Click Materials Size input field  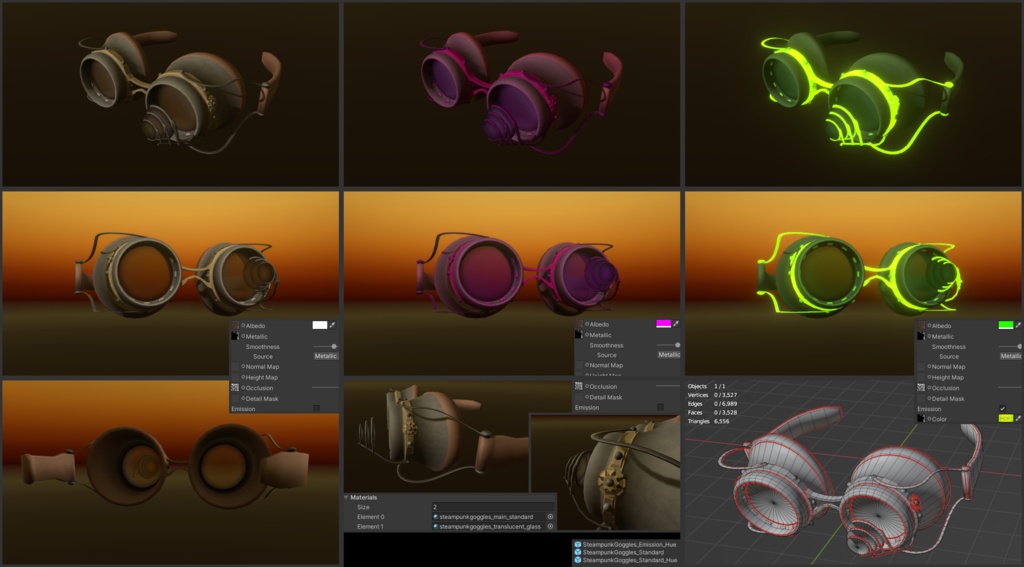click(x=493, y=507)
